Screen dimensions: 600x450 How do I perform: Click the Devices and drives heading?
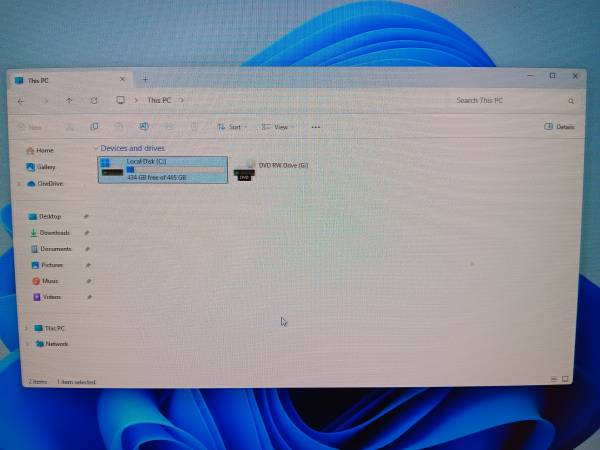133,148
